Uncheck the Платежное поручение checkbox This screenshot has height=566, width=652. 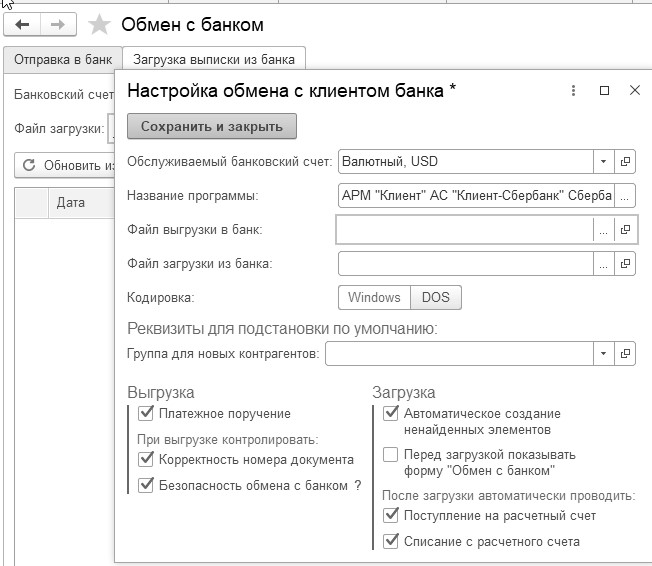(x=147, y=413)
